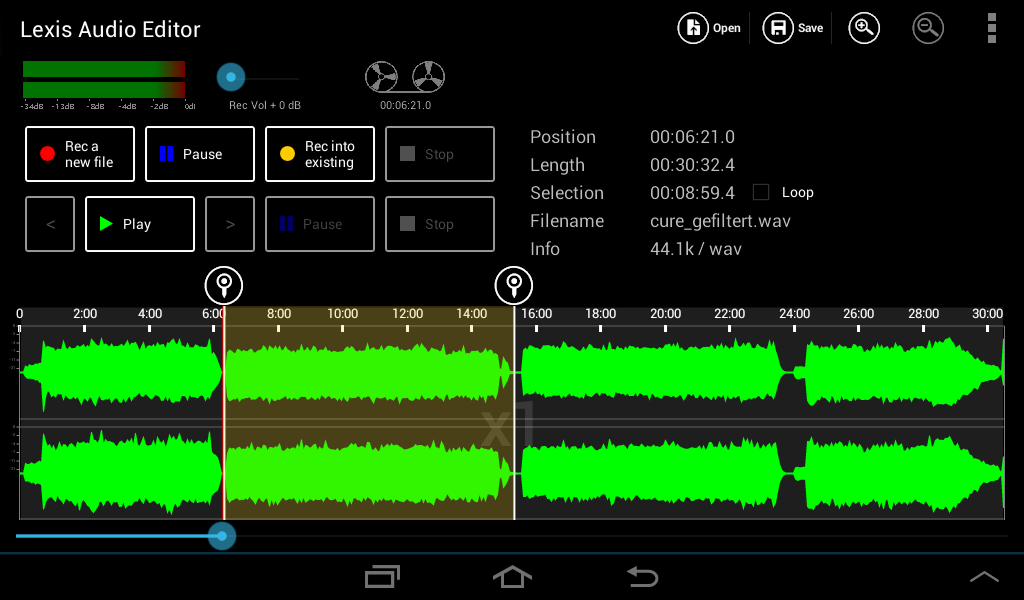The width and height of the screenshot is (1024, 600).
Task: Click the playback position slider handle
Action: [x=222, y=536]
